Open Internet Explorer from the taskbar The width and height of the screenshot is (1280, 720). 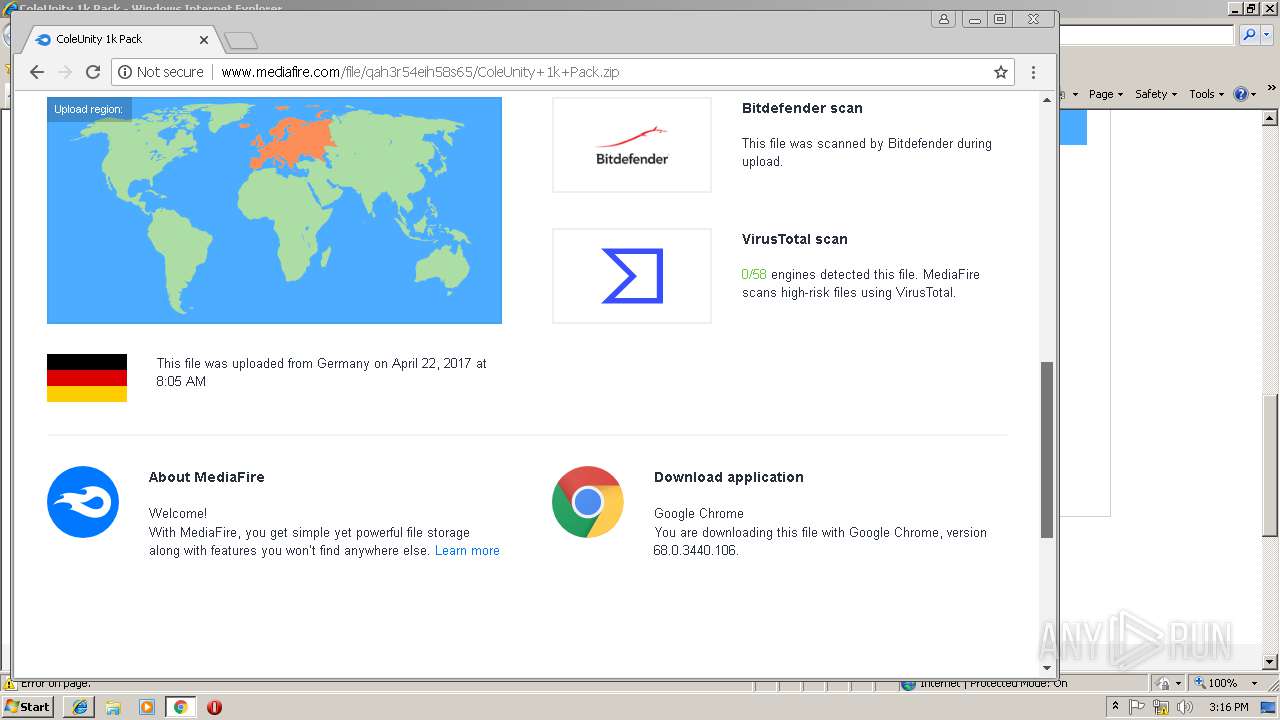point(80,707)
